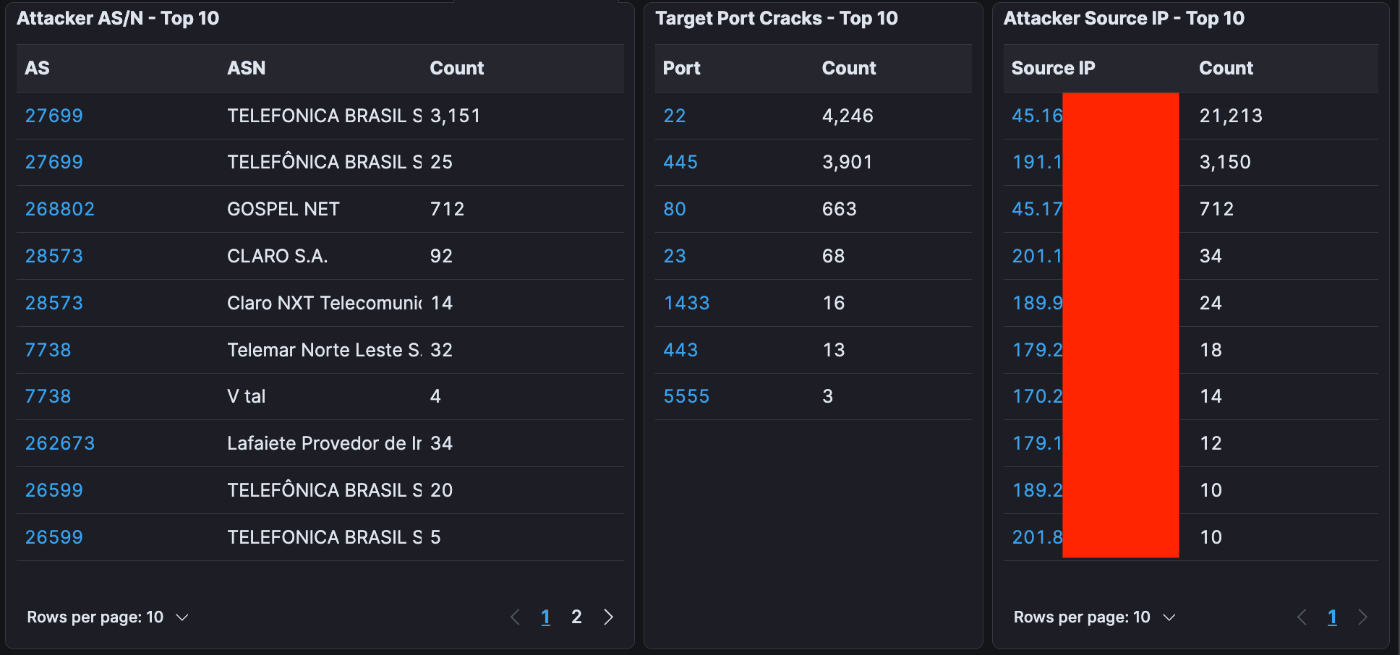The width and height of the screenshot is (1400, 655).
Task: Go to next page in Attacker AS/N table
Action: tap(608, 617)
